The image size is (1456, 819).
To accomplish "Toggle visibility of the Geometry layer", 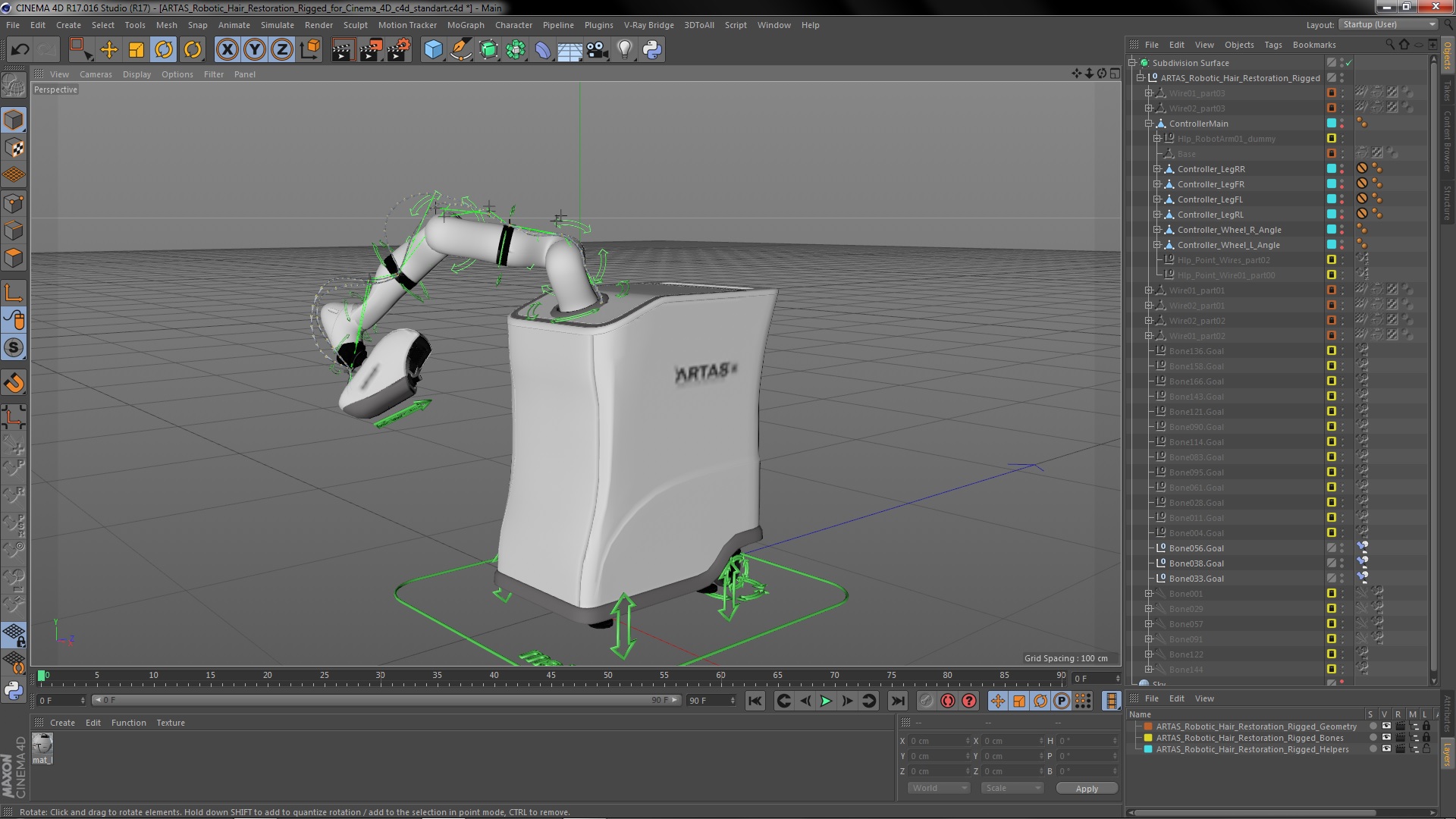I will tap(1386, 726).
